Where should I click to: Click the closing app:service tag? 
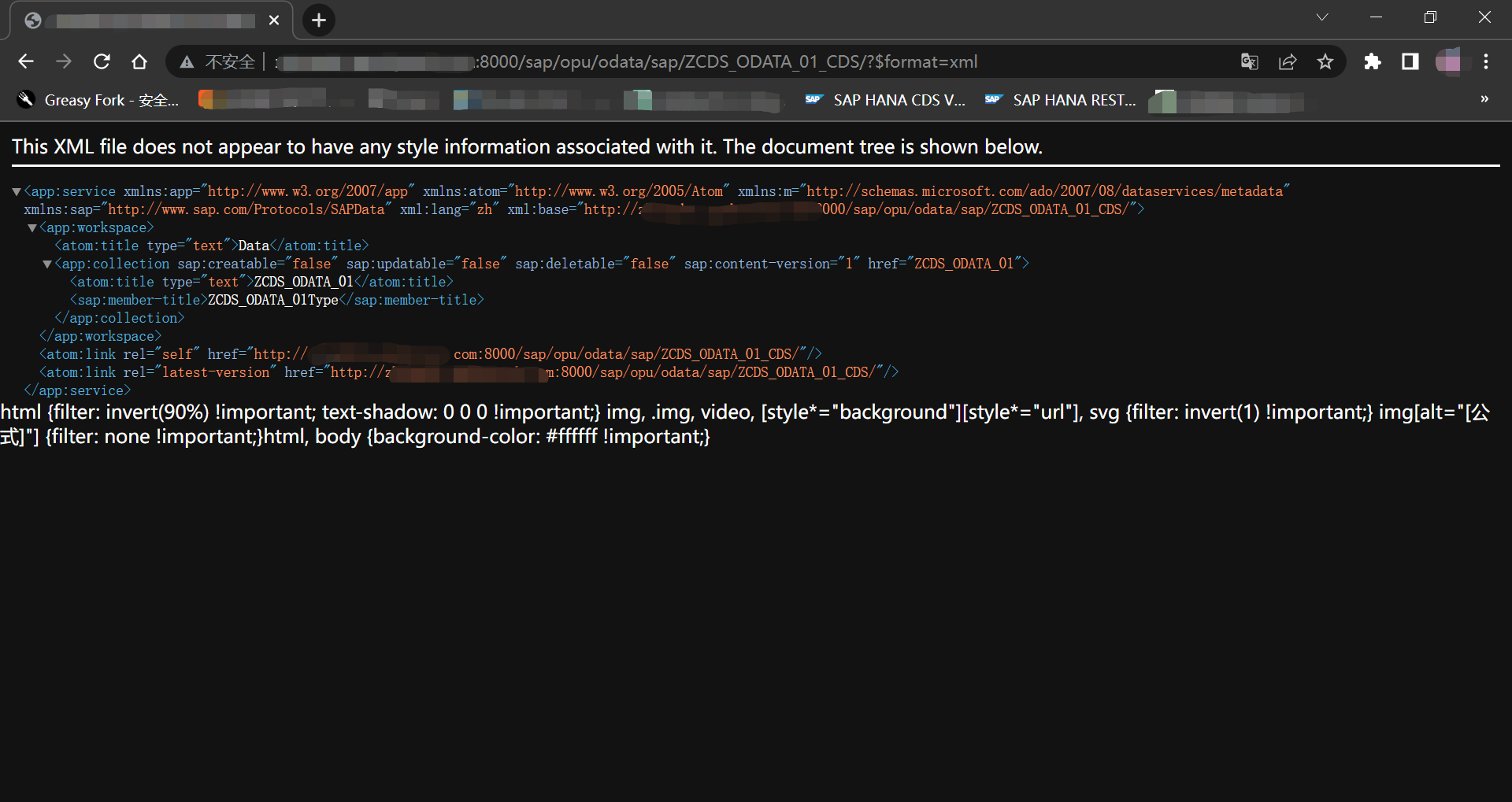click(x=77, y=390)
